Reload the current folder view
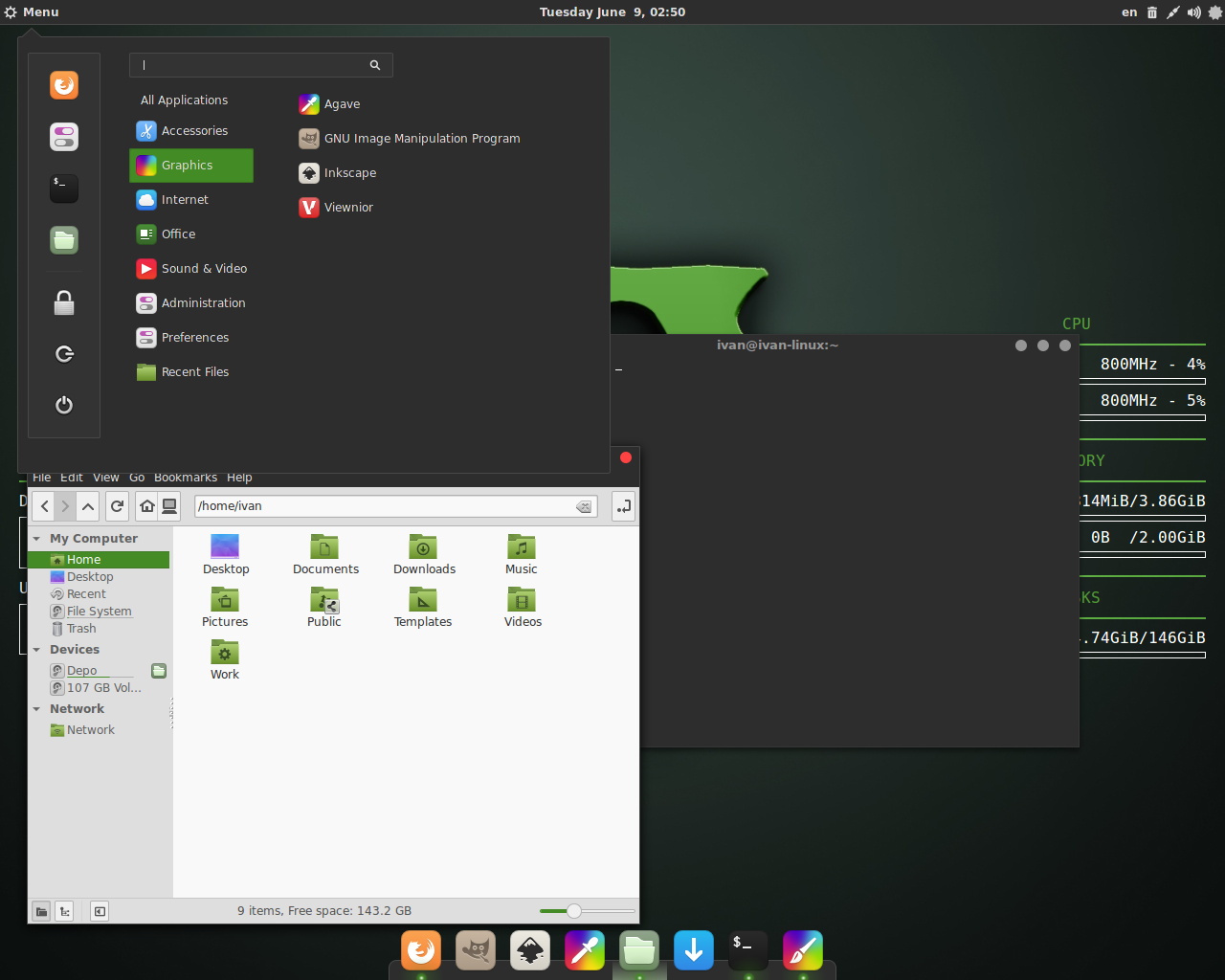Image resolution: width=1225 pixels, height=980 pixels. pos(118,506)
